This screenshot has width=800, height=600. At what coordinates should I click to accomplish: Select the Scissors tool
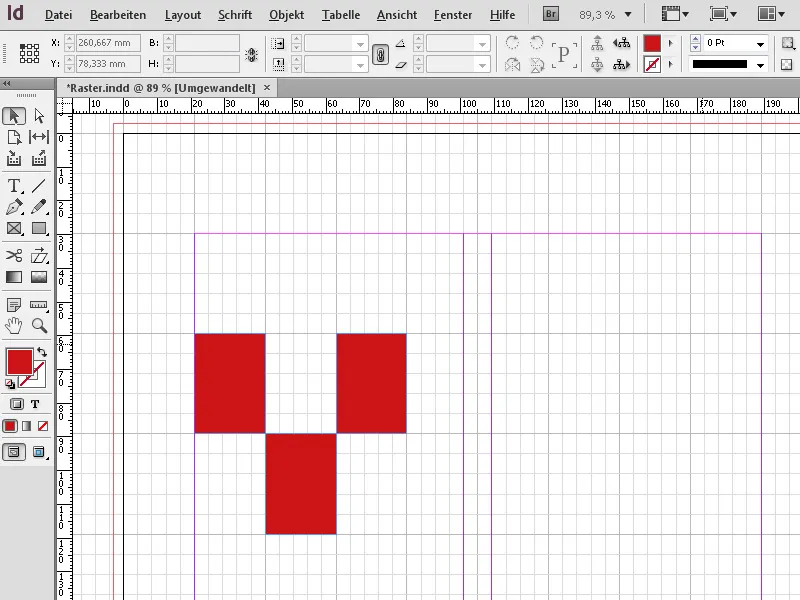tap(14, 255)
